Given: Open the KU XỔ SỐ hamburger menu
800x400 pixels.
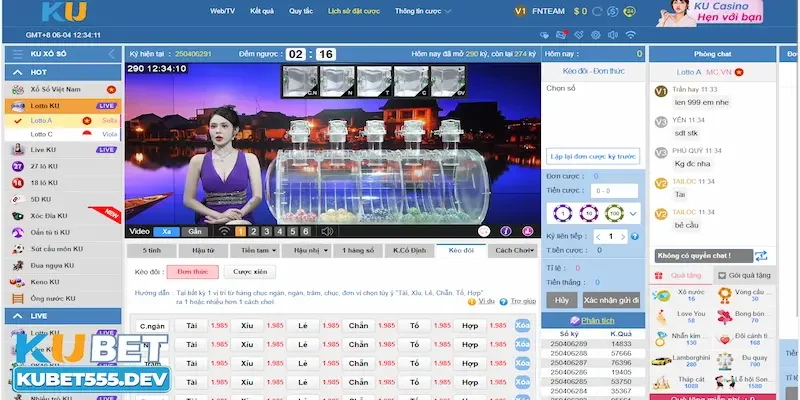Looking at the screenshot, I should [18, 54].
